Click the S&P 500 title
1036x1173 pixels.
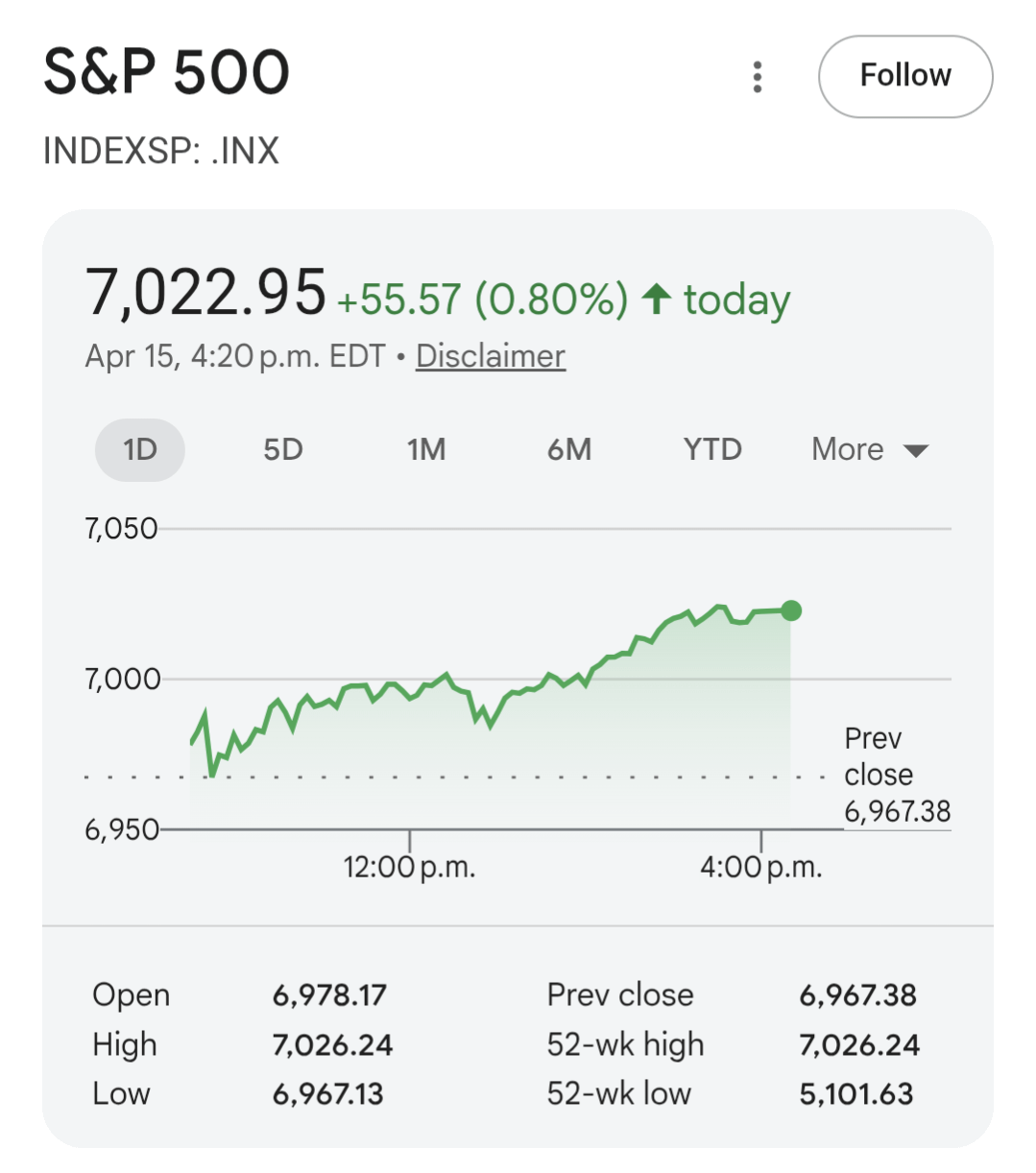tap(166, 73)
